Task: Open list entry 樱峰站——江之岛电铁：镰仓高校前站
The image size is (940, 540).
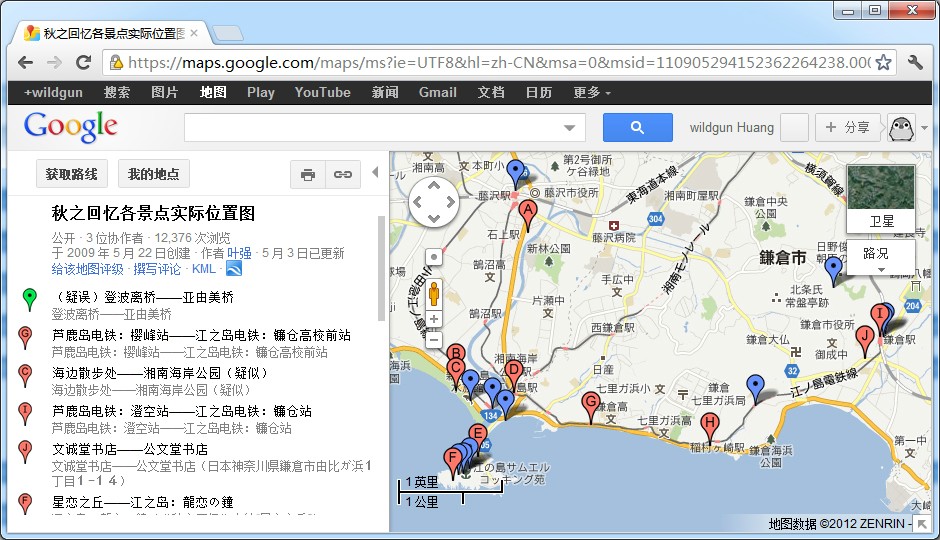Action: pos(201,336)
